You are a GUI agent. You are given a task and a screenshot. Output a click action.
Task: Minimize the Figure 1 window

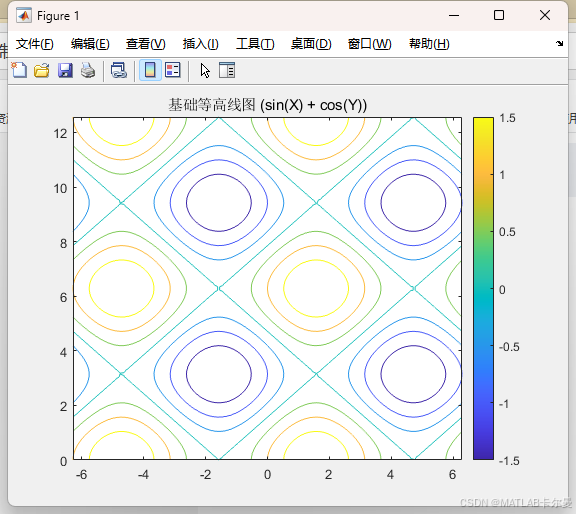point(454,15)
